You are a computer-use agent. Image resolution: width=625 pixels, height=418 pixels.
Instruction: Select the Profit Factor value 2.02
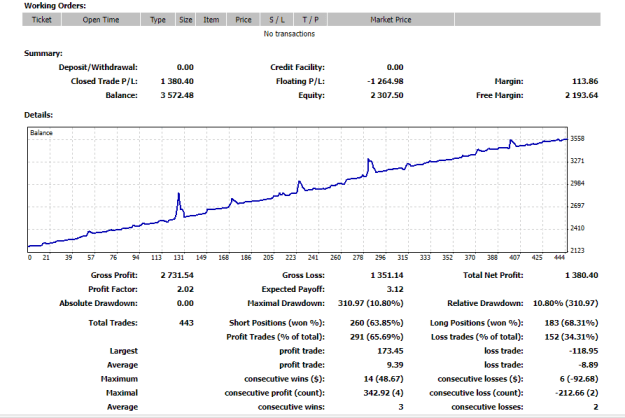(185, 289)
